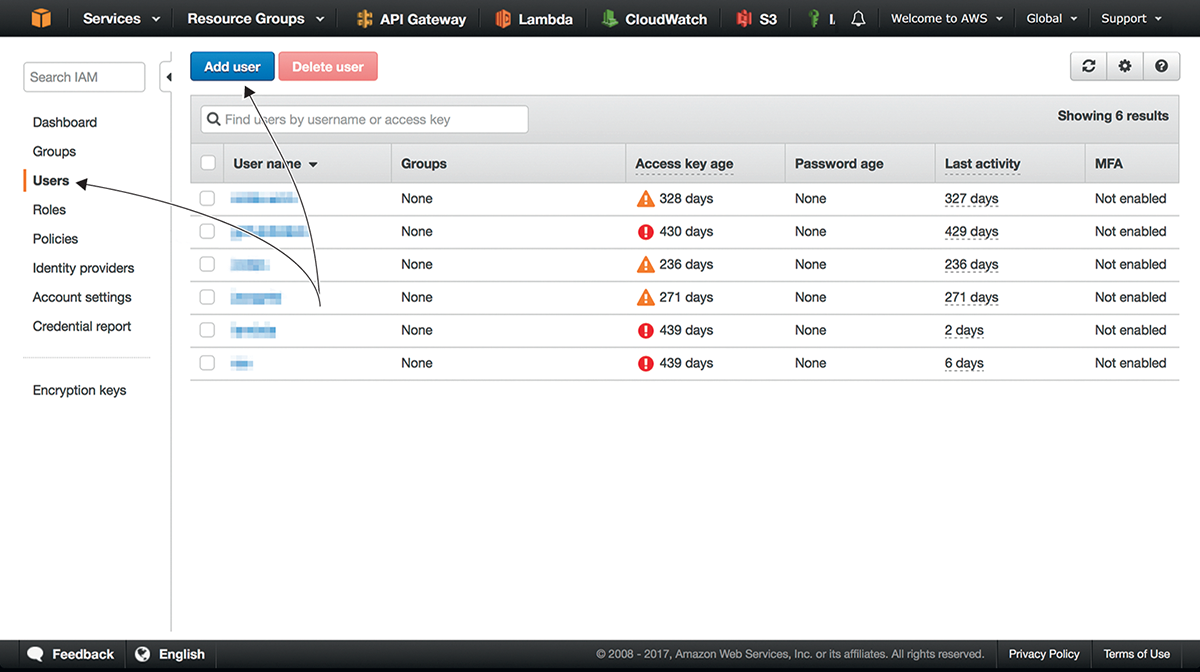
Task: Open the Global region dropdown
Action: click(1052, 19)
